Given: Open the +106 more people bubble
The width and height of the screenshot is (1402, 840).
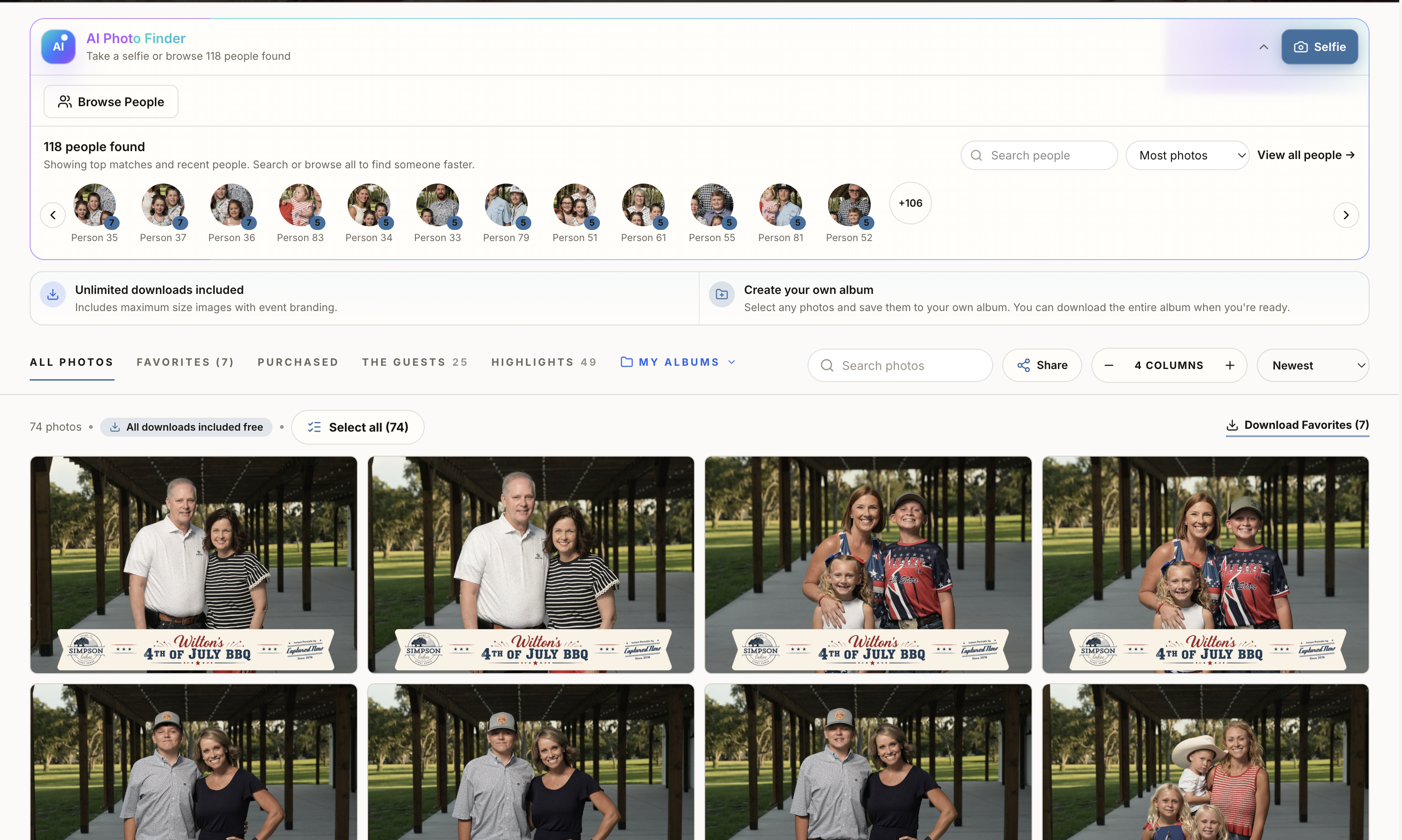Looking at the screenshot, I should point(910,203).
